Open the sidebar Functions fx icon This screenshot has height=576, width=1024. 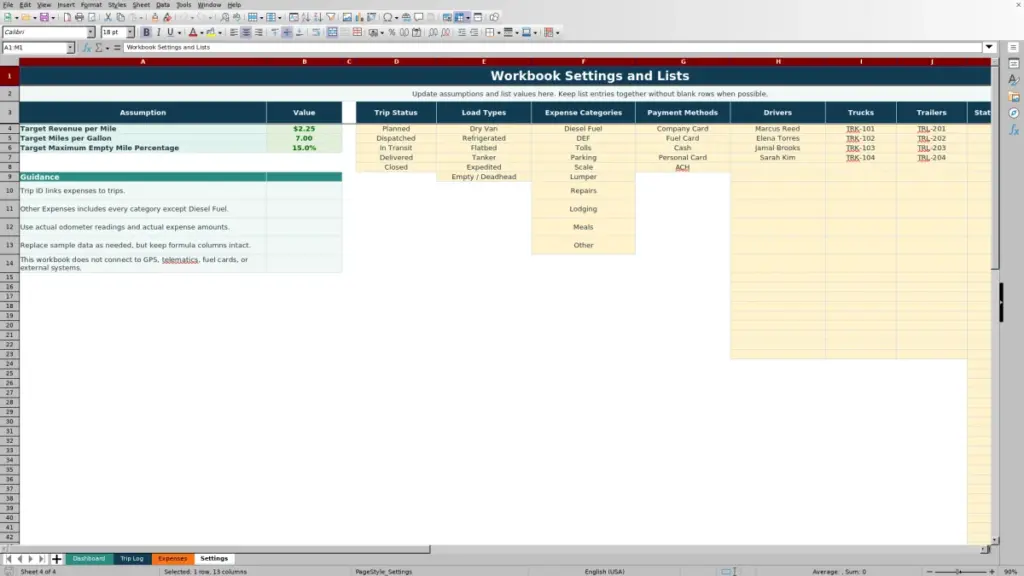[1014, 130]
